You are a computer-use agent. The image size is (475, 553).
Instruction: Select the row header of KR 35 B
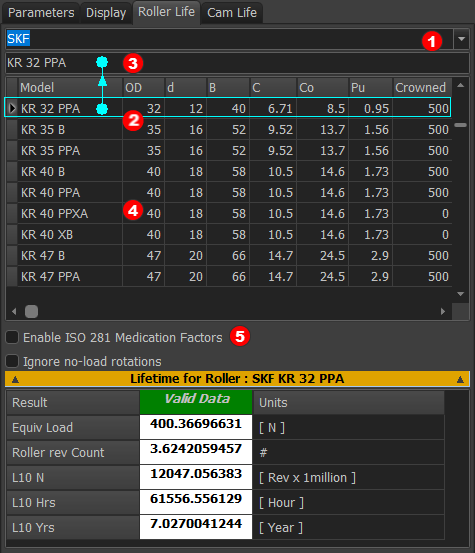pyautogui.click(x=12, y=129)
